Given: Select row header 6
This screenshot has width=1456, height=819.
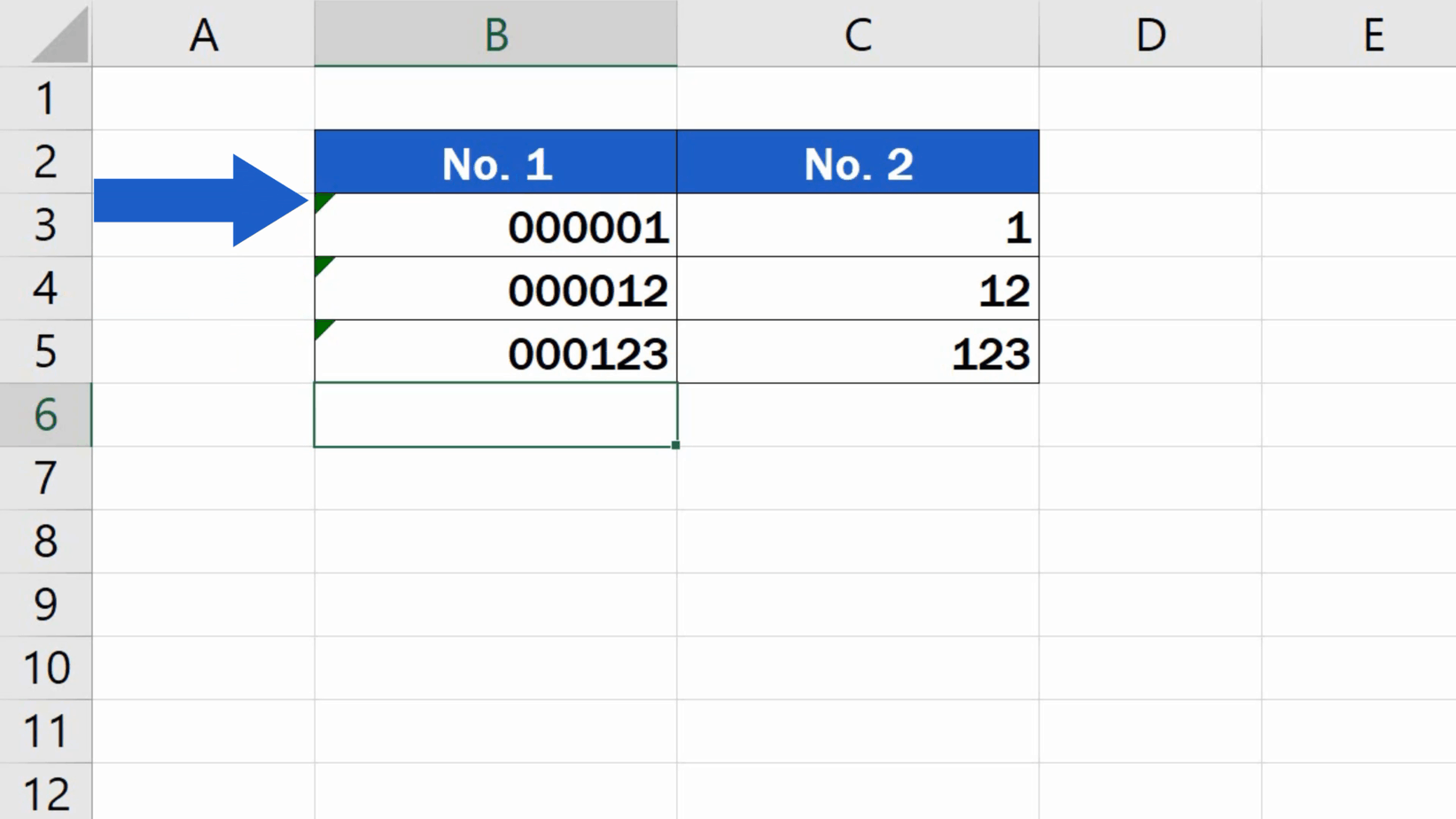Looking at the screenshot, I should [46, 415].
